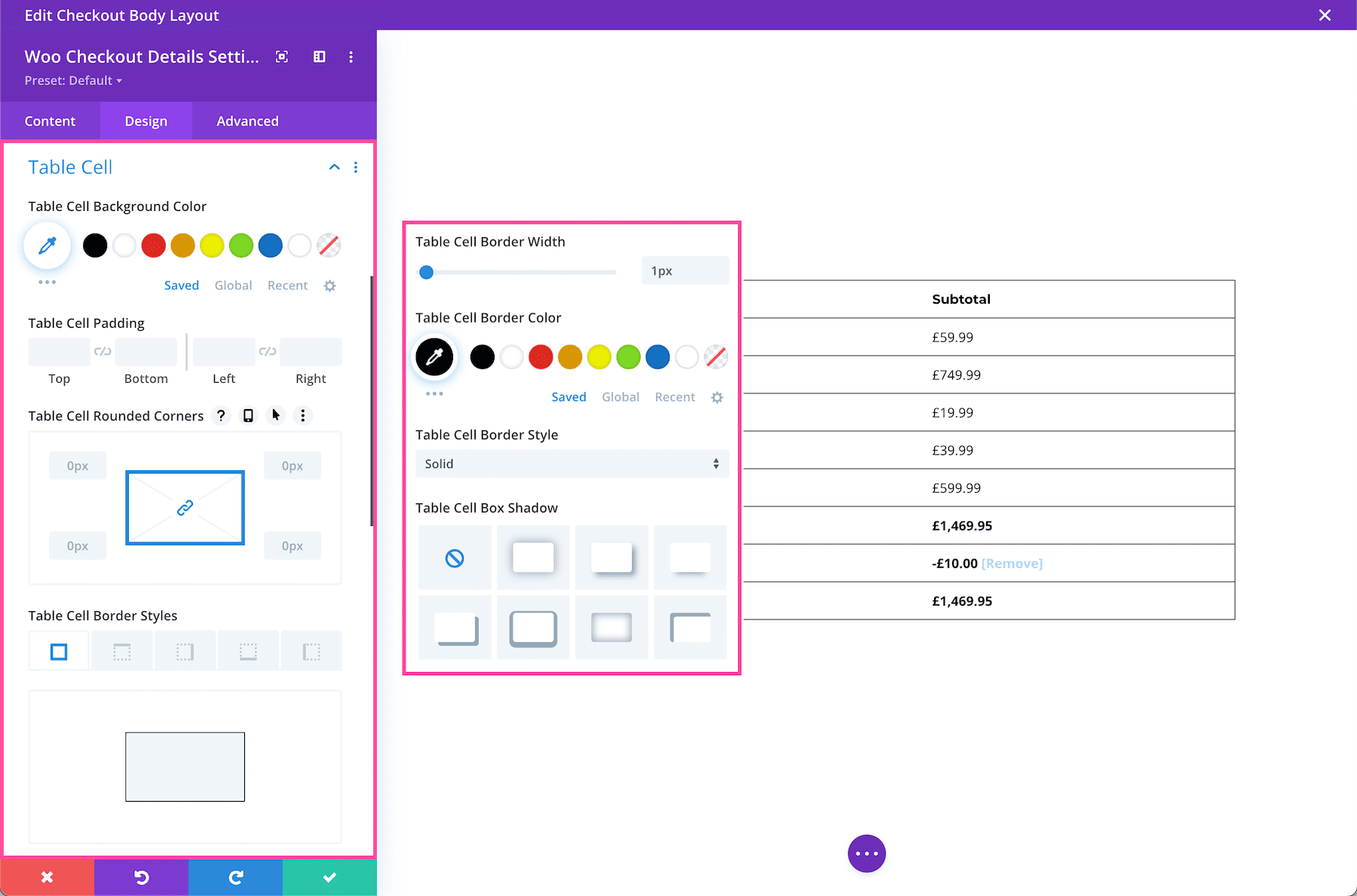
Task: Toggle hover state editing for rounded corners
Action: [x=276, y=415]
